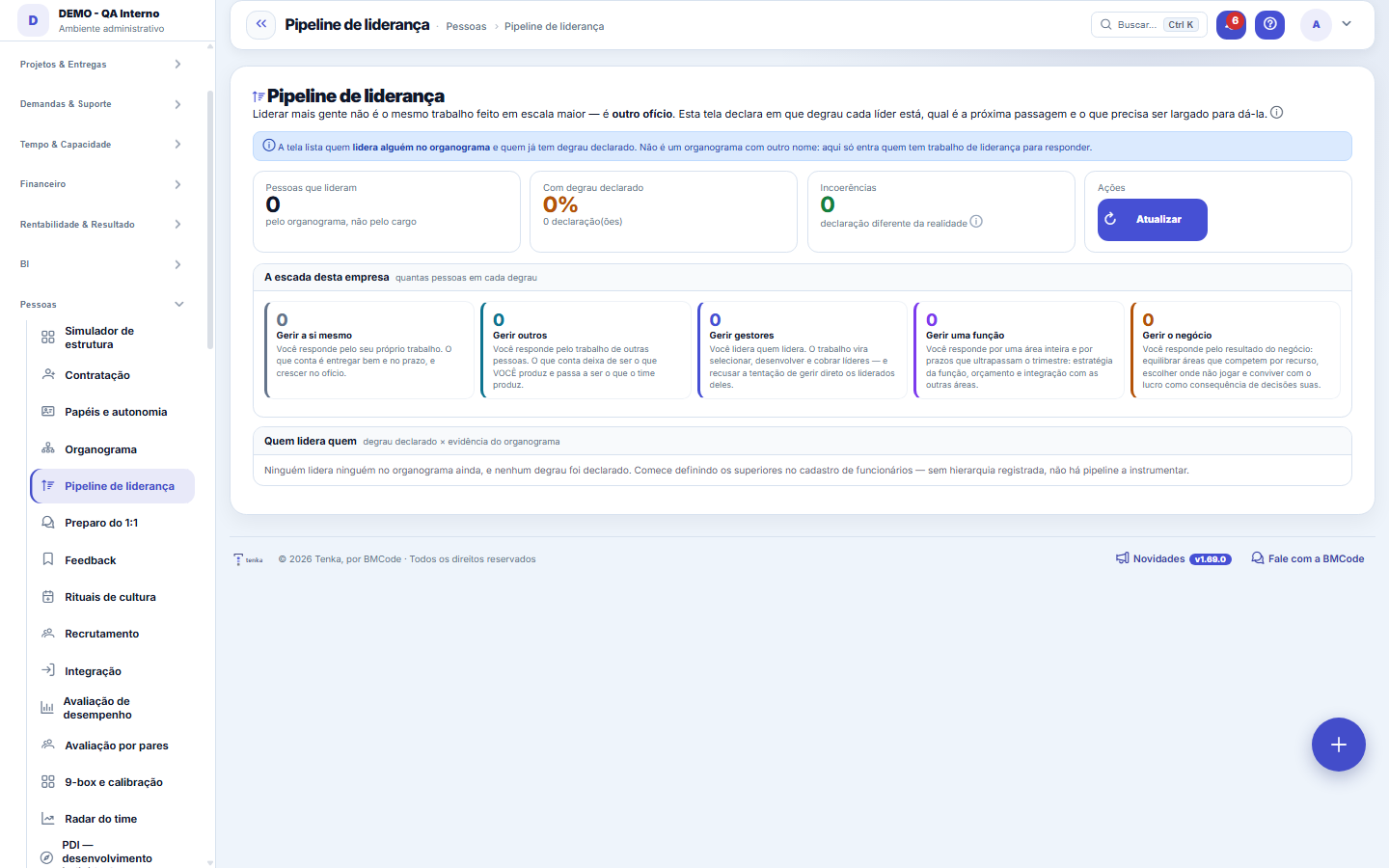This screenshot has height=868, width=1389.
Task: Open Fale com a BMCode link
Action: click(1307, 558)
